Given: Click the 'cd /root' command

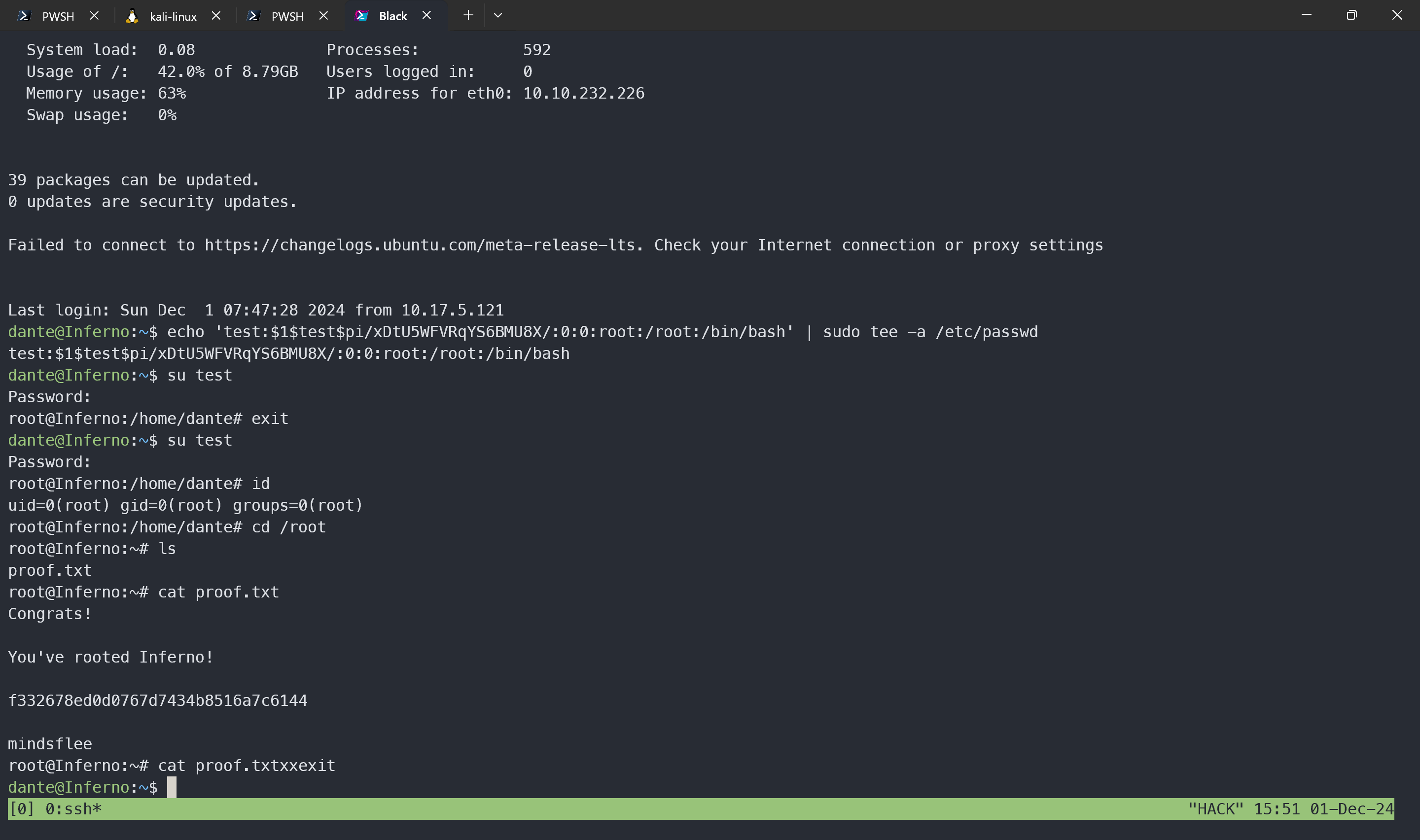Looking at the screenshot, I should click(288, 527).
